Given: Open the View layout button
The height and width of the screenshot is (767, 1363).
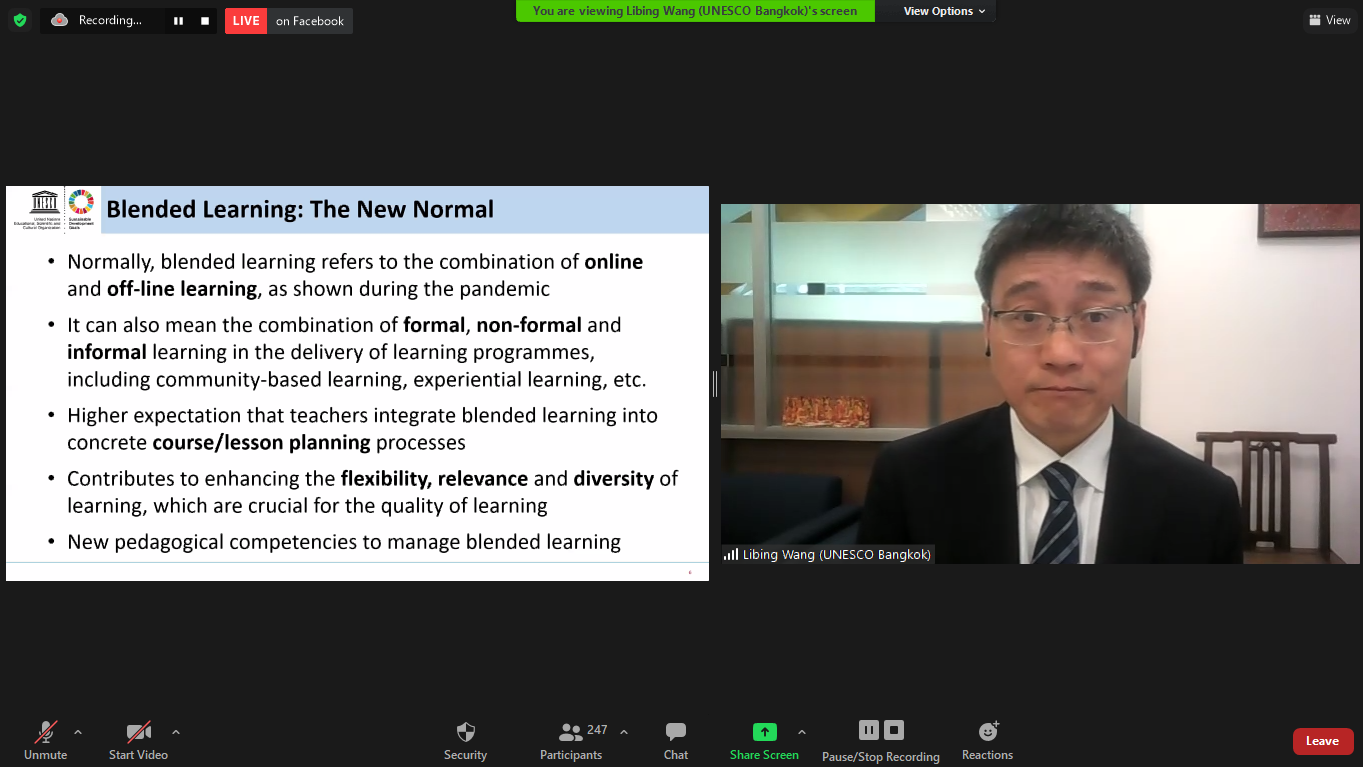Looking at the screenshot, I should 1329,20.
